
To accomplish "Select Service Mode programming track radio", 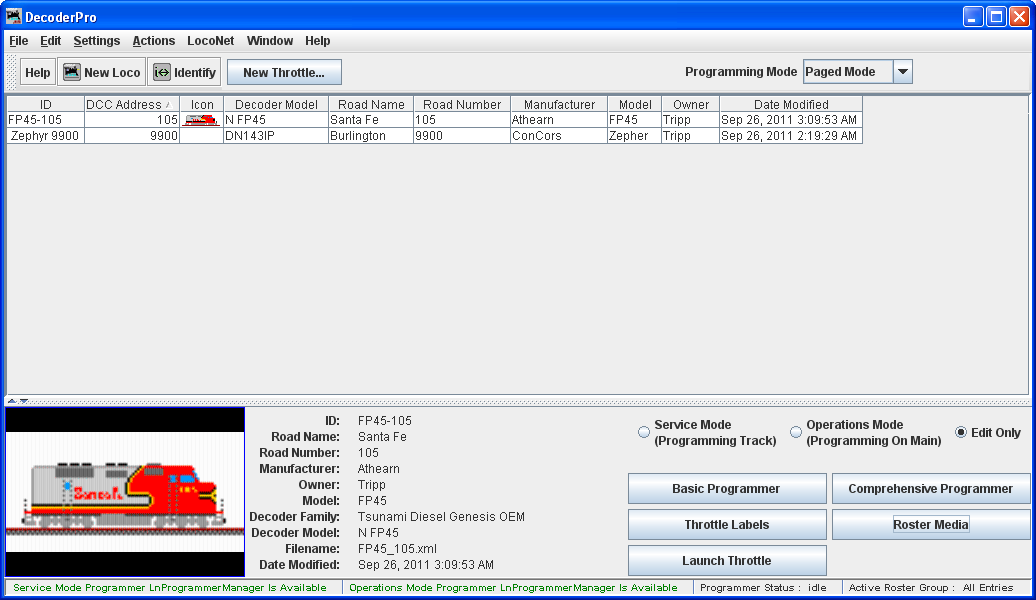I will tap(644, 432).
